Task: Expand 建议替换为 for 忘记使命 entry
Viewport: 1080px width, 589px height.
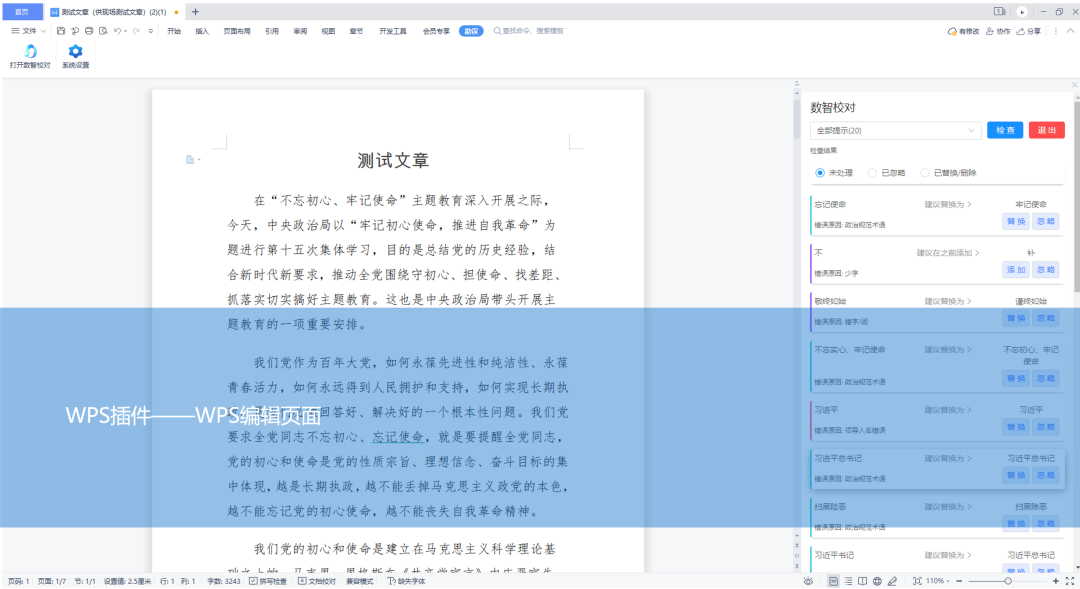Action: coord(948,205)
